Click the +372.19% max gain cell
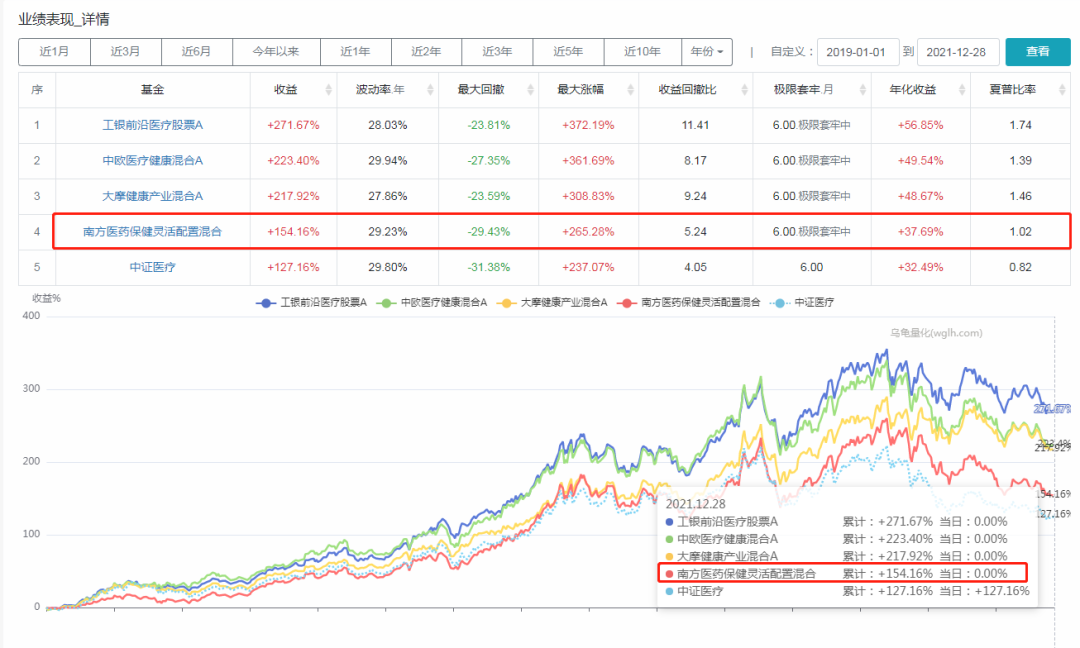Image resolution: width=1080 pixels, height=648 pixels. click(x=588, y=125)
